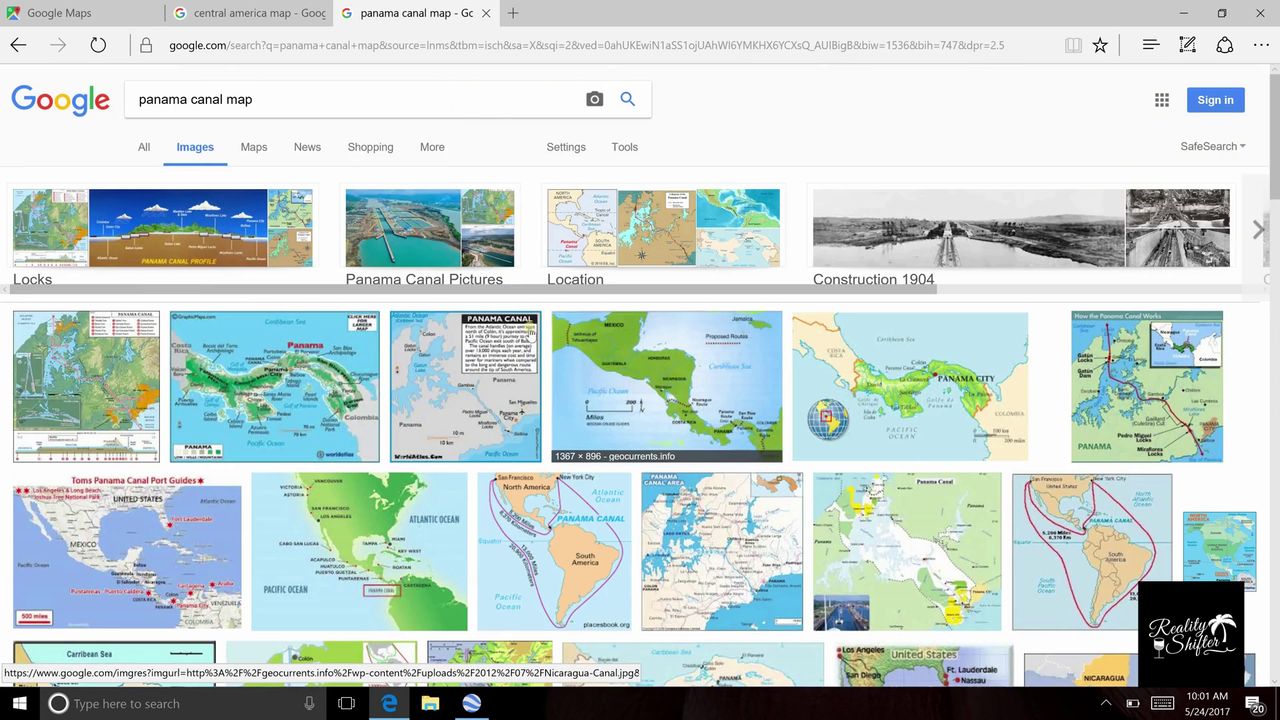Refresh the page with reload icon
The width and height of the screenshot is (1280, 720).
click(98, 45)
